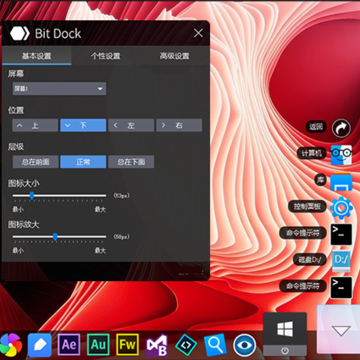This screenshot has height=360, width=360.
Task: Open the 高级设置 tab
Action: coord(175,56)
